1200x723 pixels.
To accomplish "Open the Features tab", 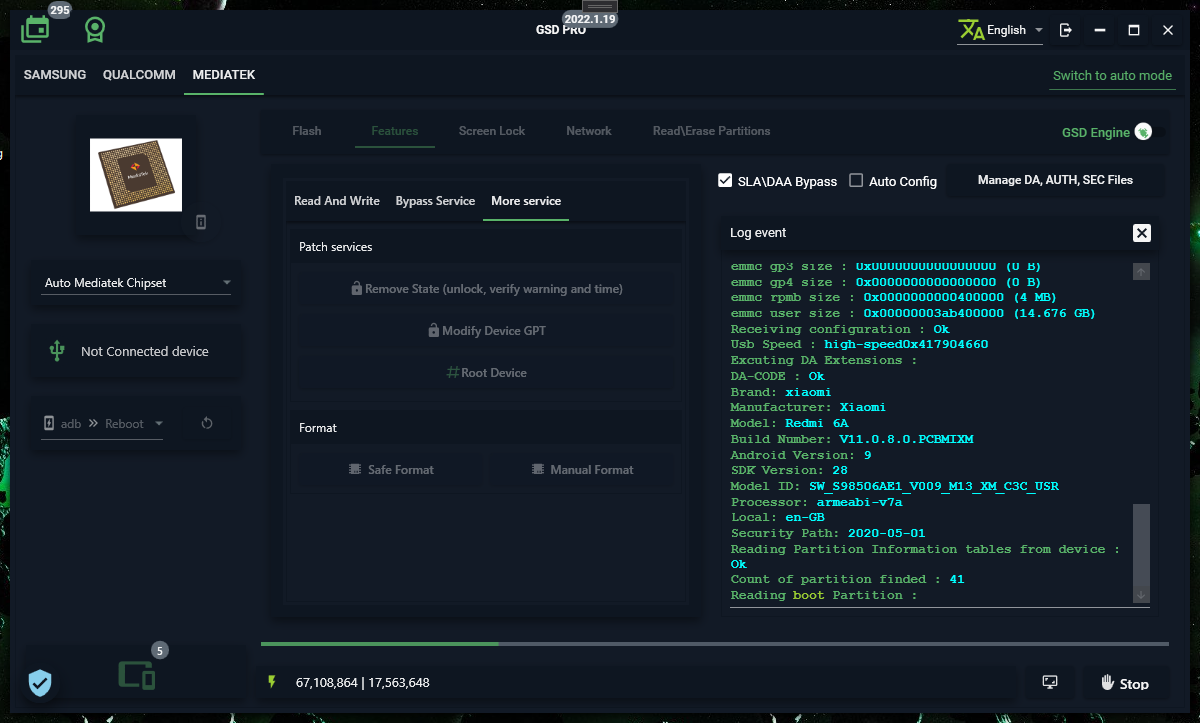I will (395, 131).
